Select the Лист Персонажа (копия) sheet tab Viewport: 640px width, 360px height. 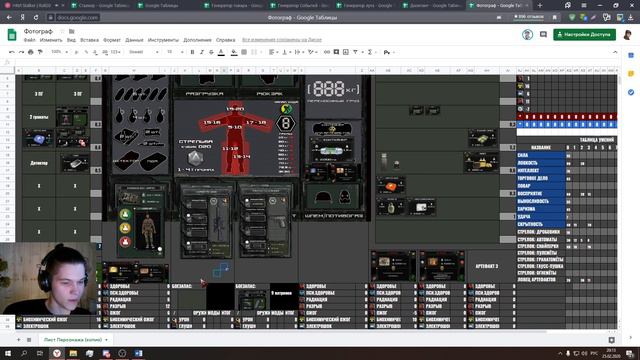tap(76, 340)
